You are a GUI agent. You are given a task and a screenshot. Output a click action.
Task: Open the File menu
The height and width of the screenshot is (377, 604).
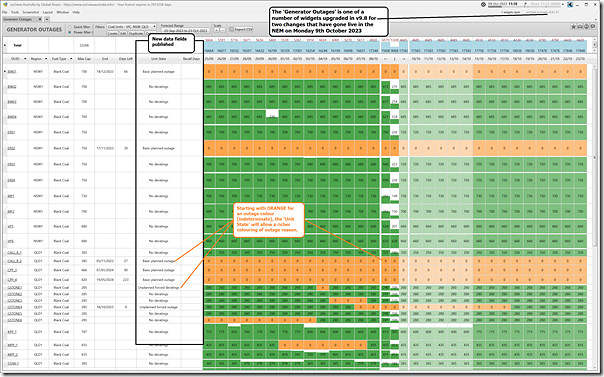pyautogui.click(x=5, y=12)
